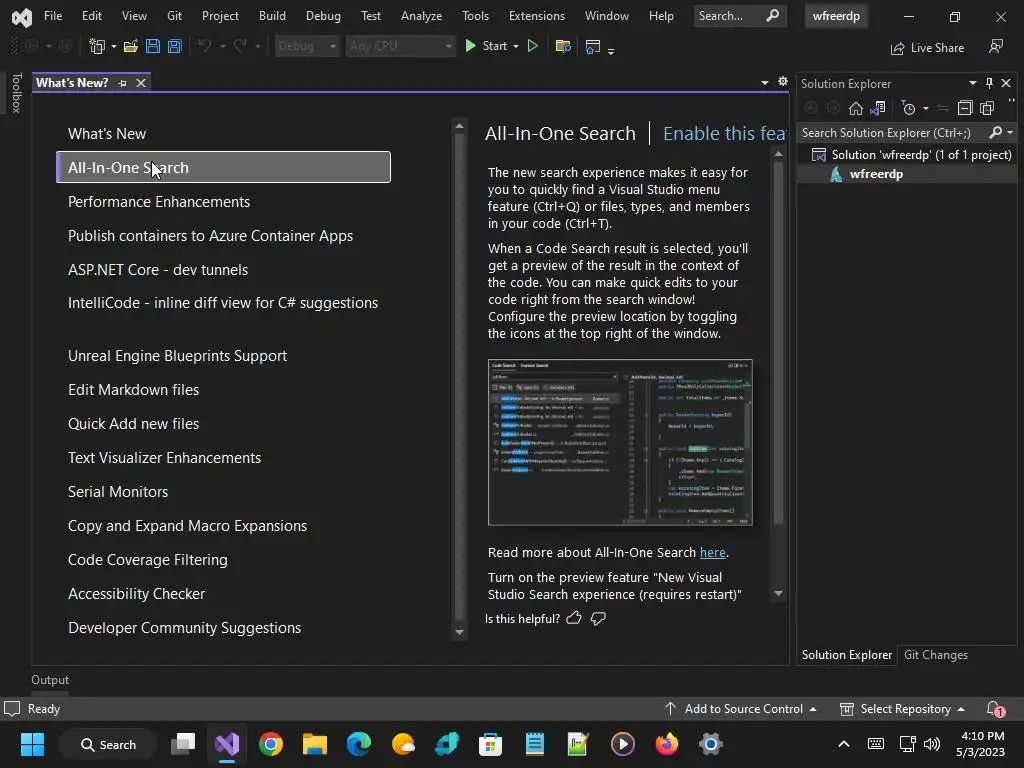Select Accessibility Checker item
The width and height of the screenshot is (1024, 768).
point(136,594)
